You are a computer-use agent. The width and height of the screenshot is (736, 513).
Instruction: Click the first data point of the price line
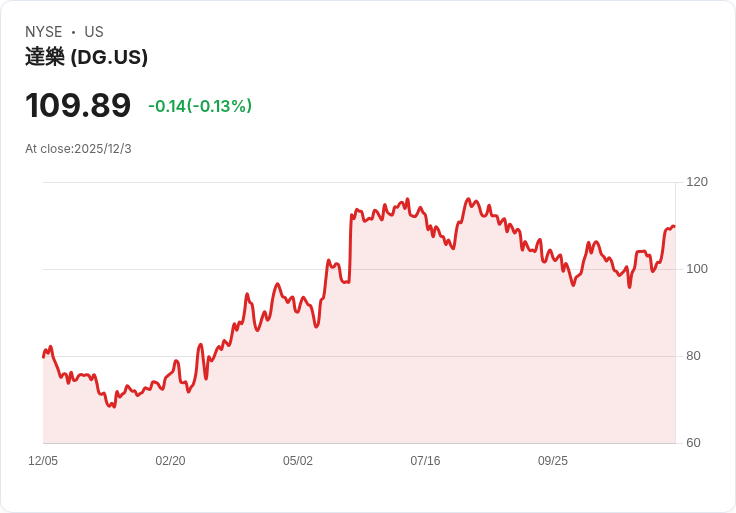pyautogui.click(x=43, y=357)
